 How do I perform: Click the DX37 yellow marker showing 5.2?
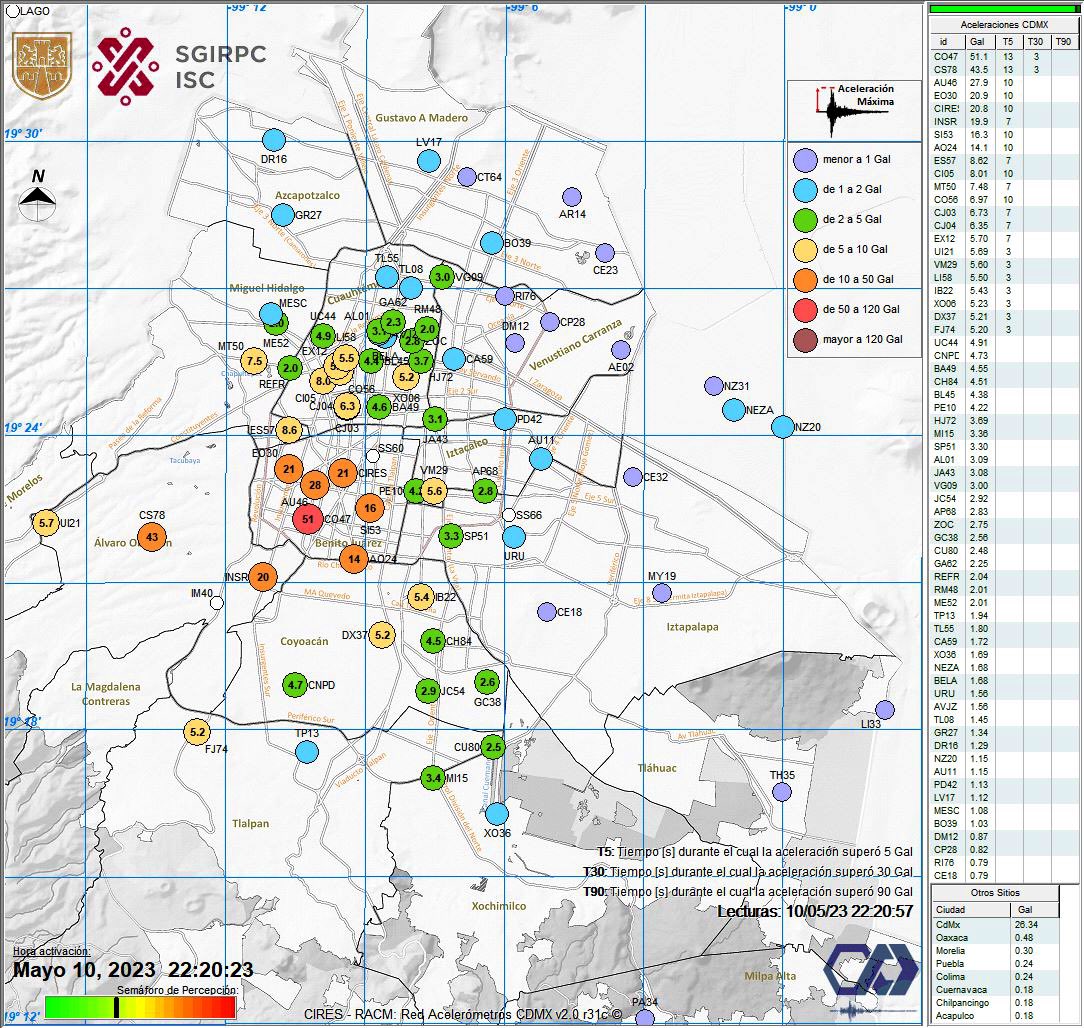[382, 635]
